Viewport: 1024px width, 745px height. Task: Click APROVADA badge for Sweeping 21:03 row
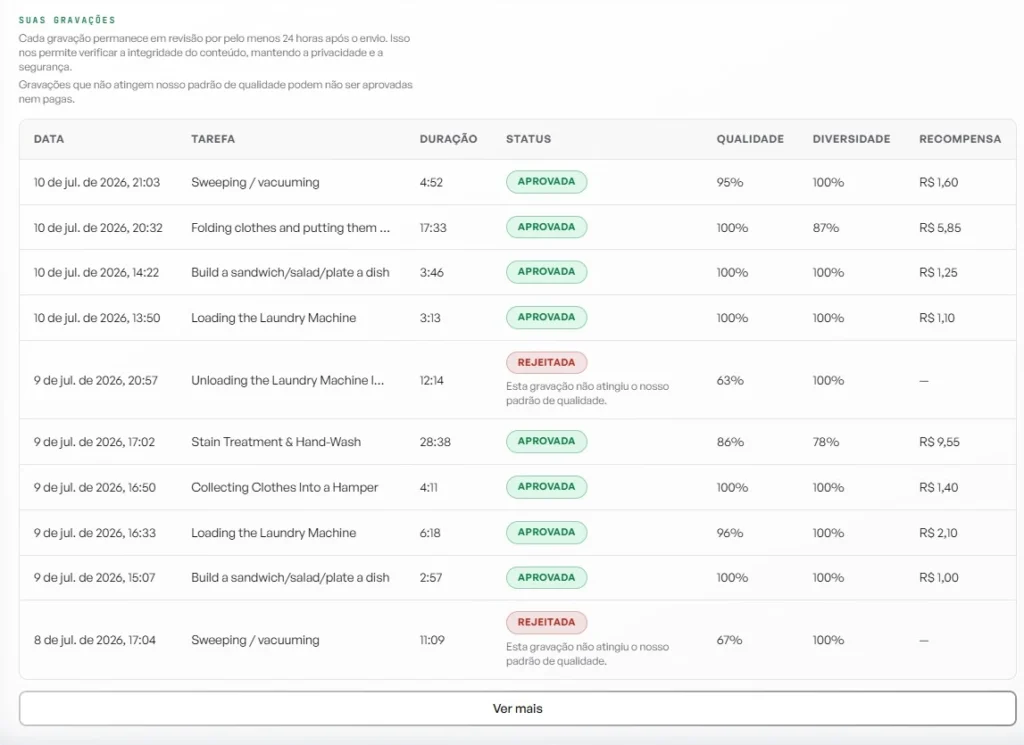[547, 182]
